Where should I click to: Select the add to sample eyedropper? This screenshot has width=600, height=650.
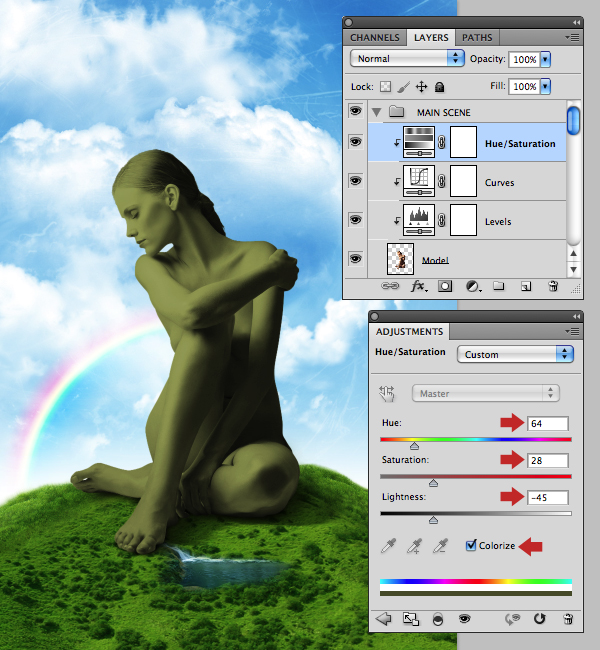point(414,546)
